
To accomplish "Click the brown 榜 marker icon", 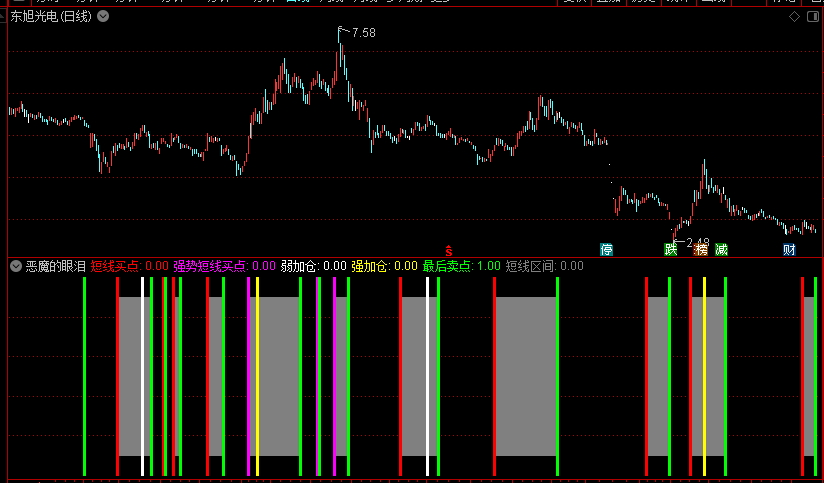I will pyautogui.click(x=701, y=250).
